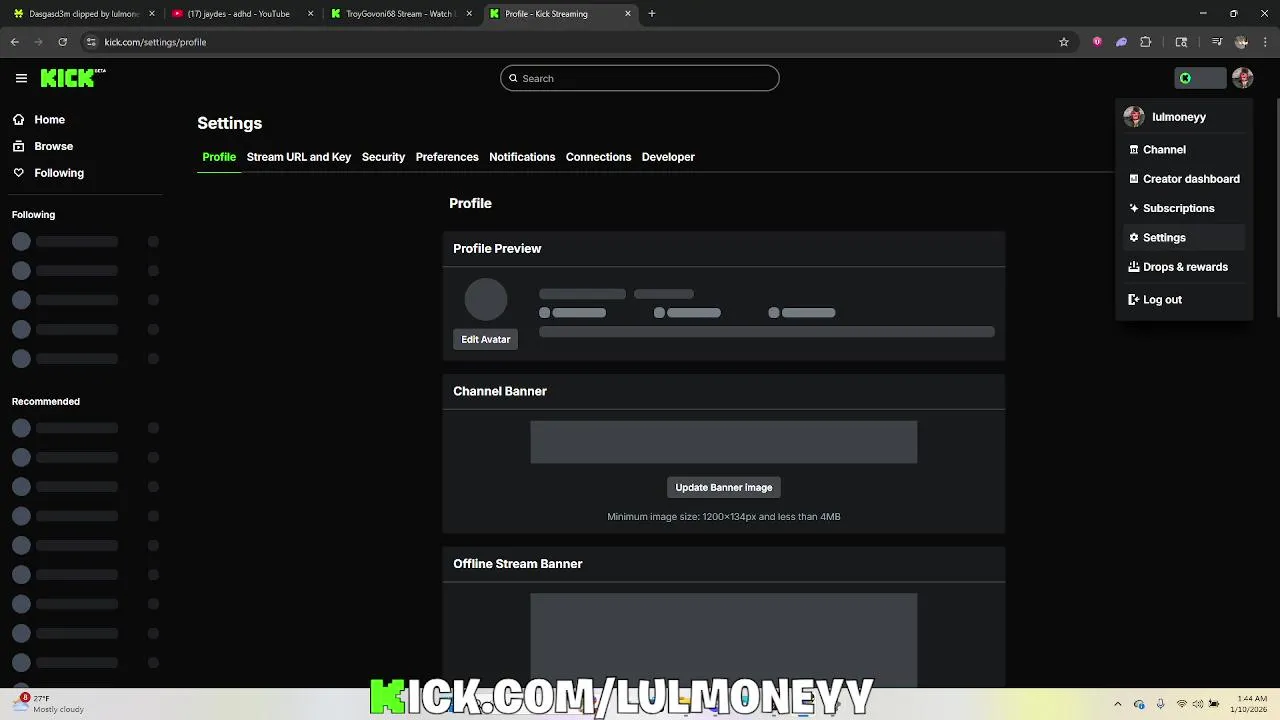Switch to Stream URL and Key tab
This screenshot has height=720, width=1280.
point(299,157)
